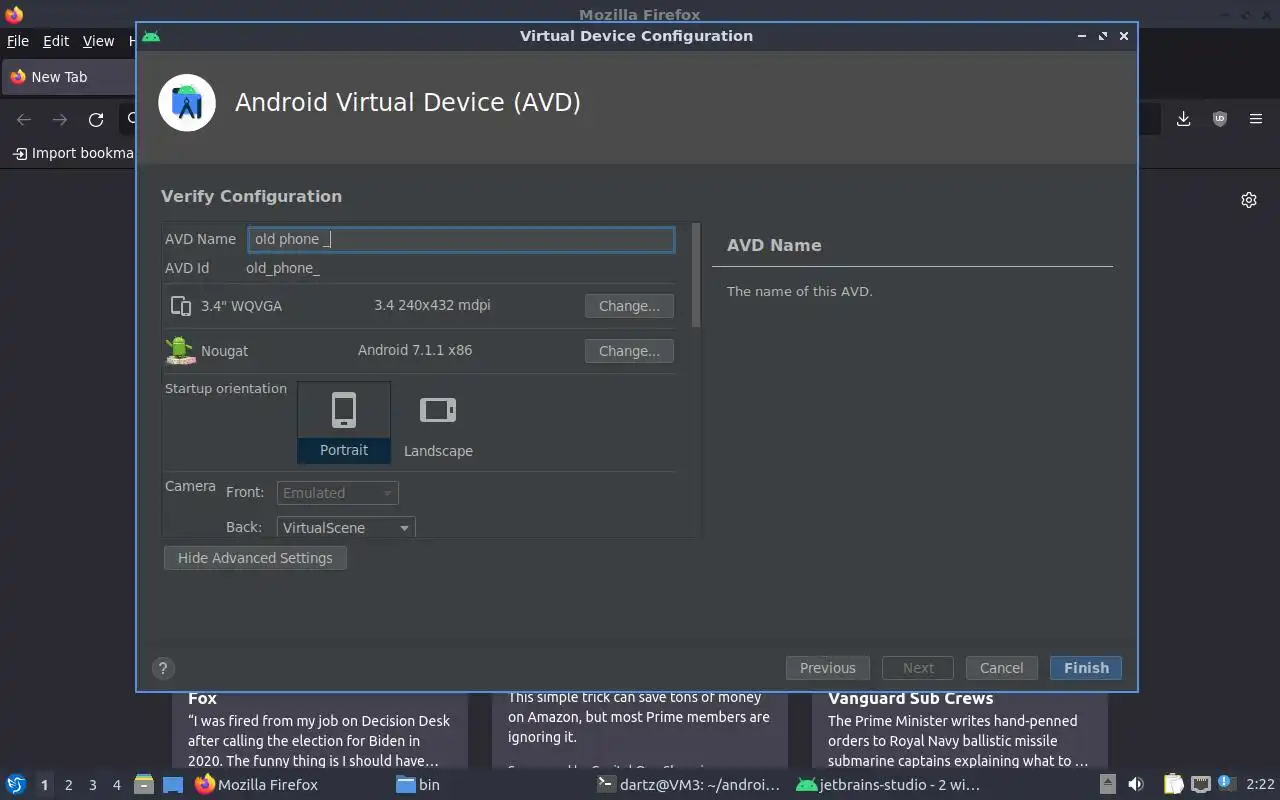This screenshot has width=1280, height=800.
Task: Select the New Tab browser tab
Action: pos(68,77)
